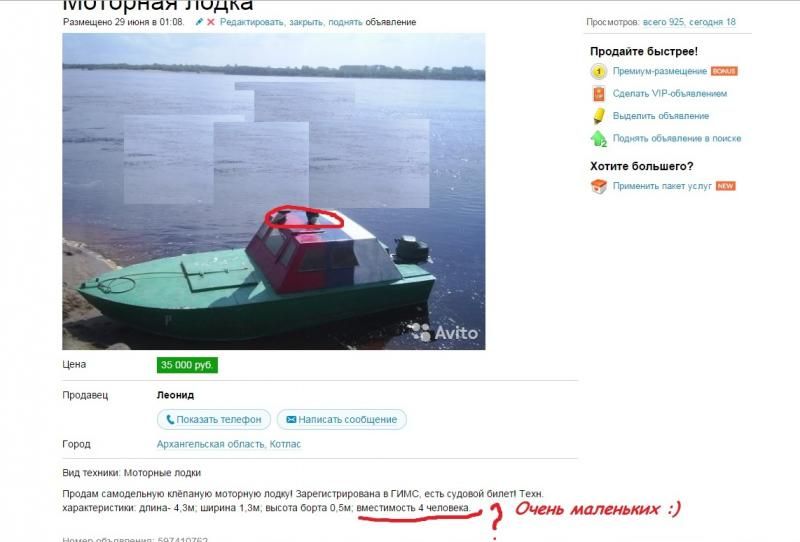Click the pencil edit icon
Screen dimensions: 800x542
coord(199,22)
